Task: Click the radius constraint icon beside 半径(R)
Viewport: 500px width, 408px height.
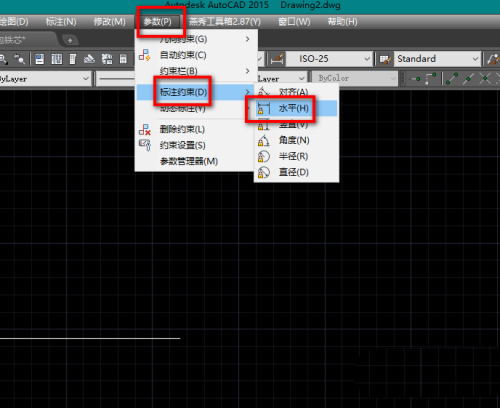Action: (264, 156)
